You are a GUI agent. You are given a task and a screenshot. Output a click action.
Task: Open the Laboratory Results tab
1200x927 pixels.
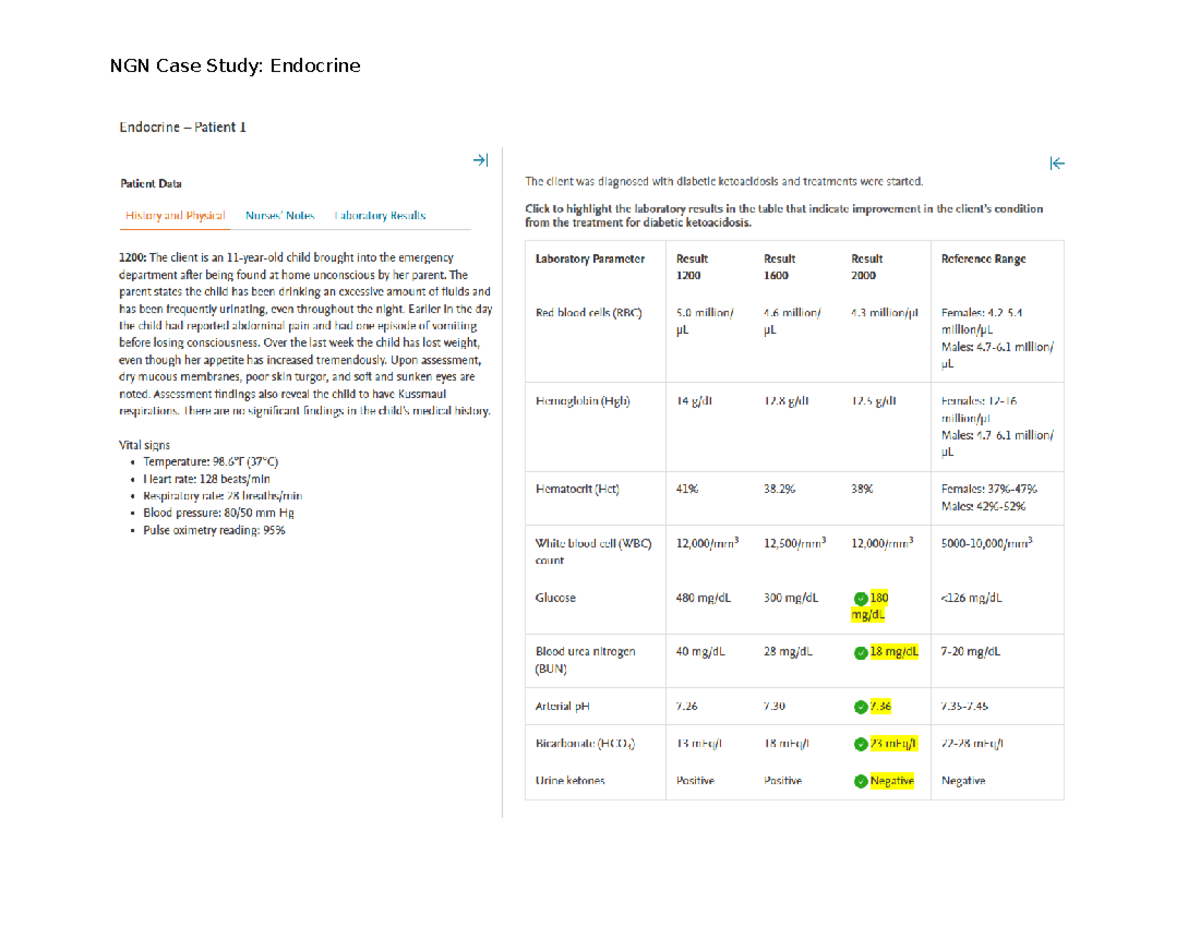tap(380, 215)
